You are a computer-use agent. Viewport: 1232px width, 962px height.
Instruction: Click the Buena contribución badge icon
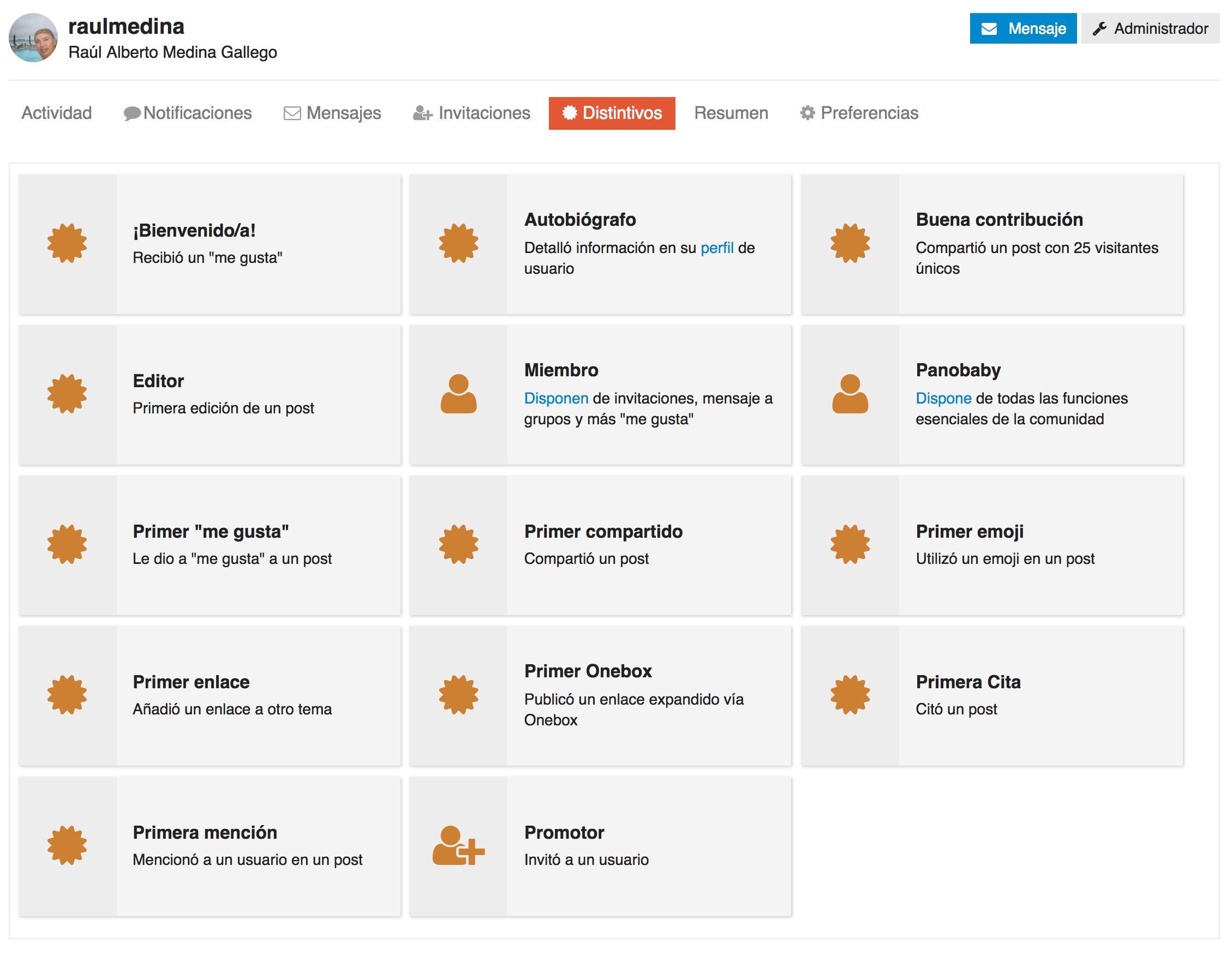850,244
